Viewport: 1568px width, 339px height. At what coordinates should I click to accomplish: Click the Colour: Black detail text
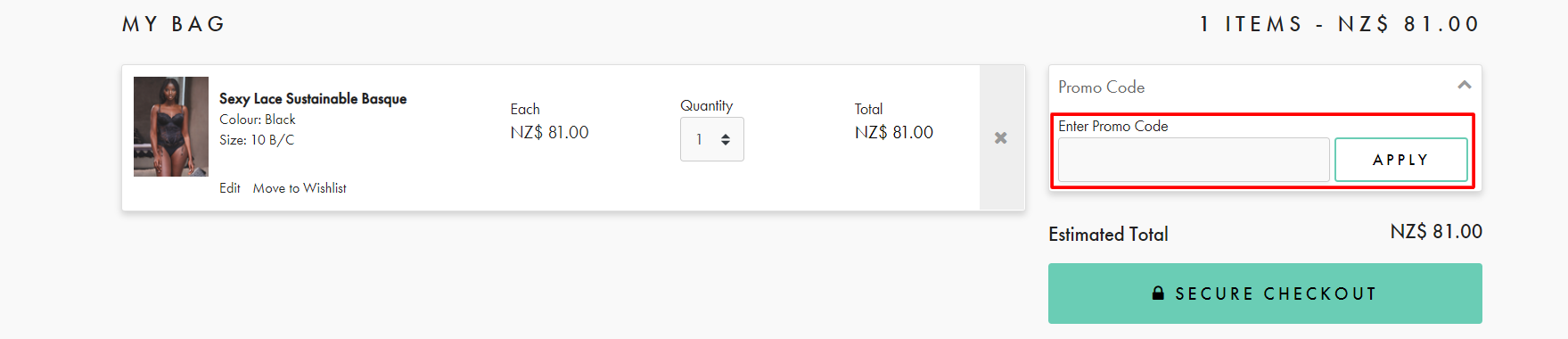[258, 120]
